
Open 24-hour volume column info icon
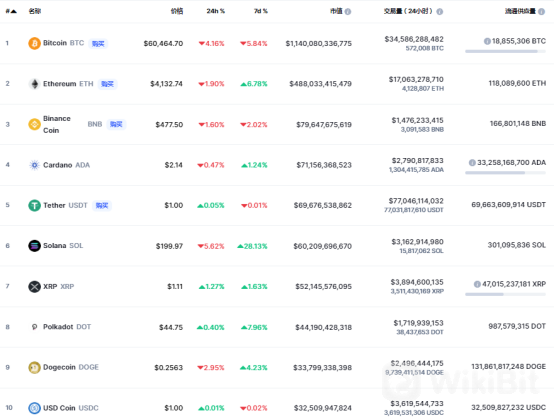[x=440, y=12]
